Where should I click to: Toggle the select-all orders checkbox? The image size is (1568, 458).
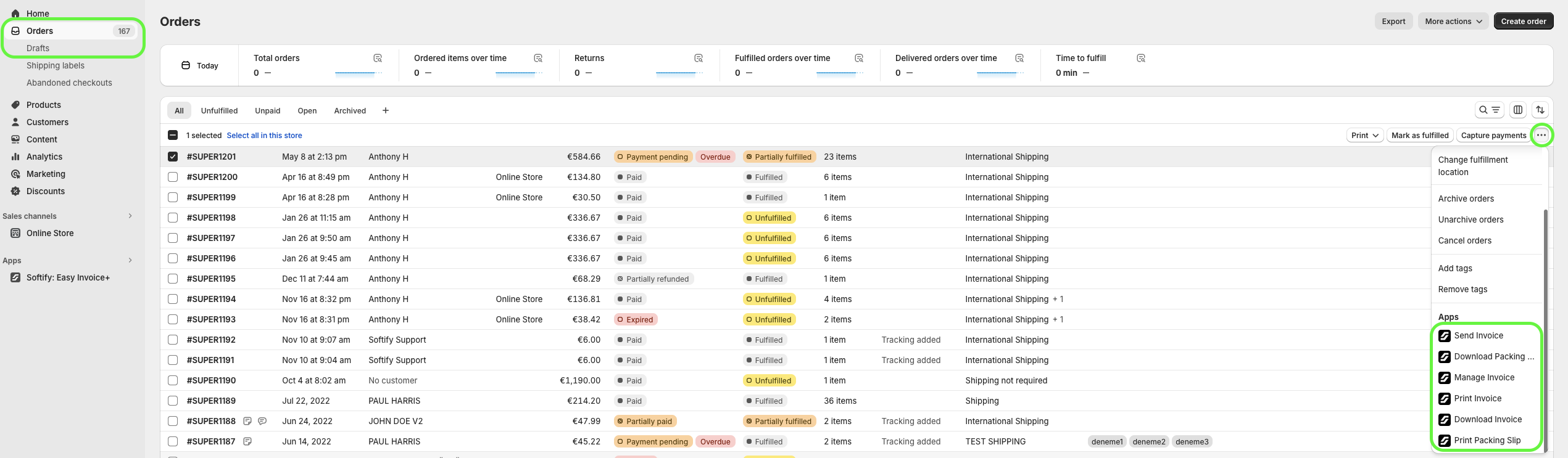click(173, 136)
